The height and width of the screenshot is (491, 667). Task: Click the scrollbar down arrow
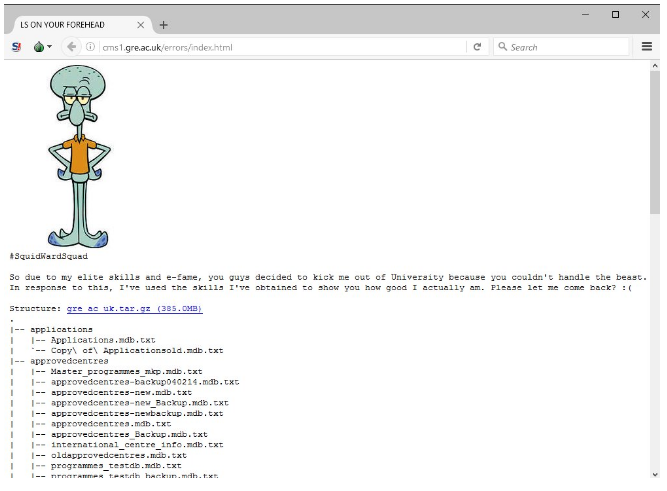coord(655,474)
